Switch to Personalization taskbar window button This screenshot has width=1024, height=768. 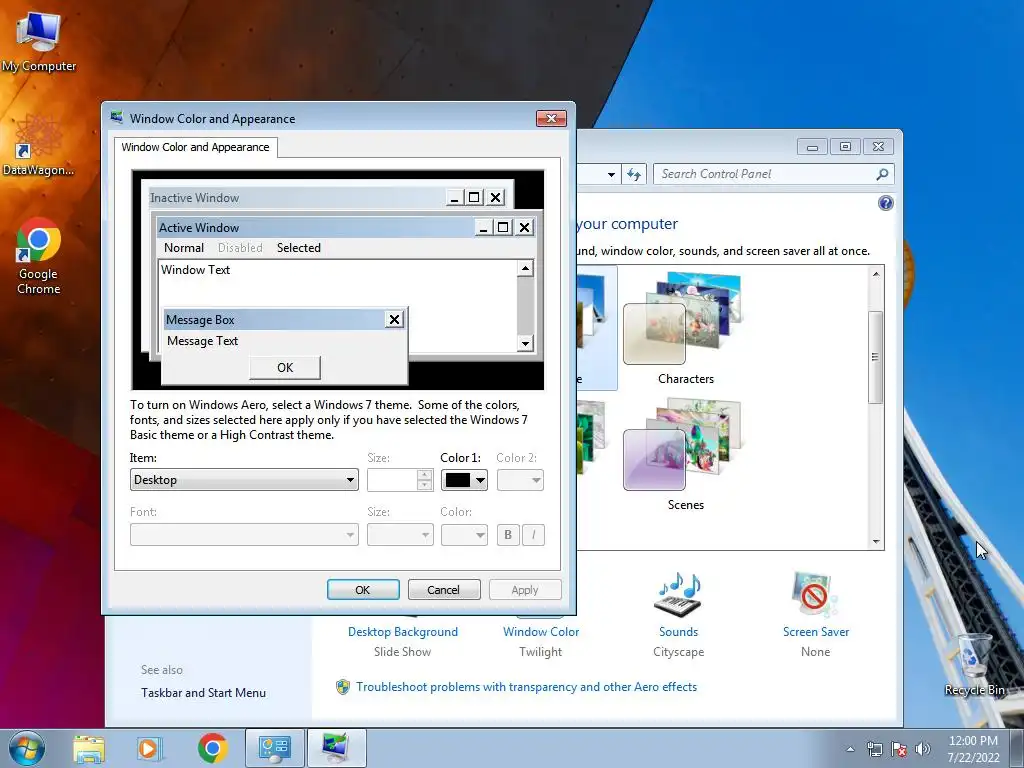point(336,748)
